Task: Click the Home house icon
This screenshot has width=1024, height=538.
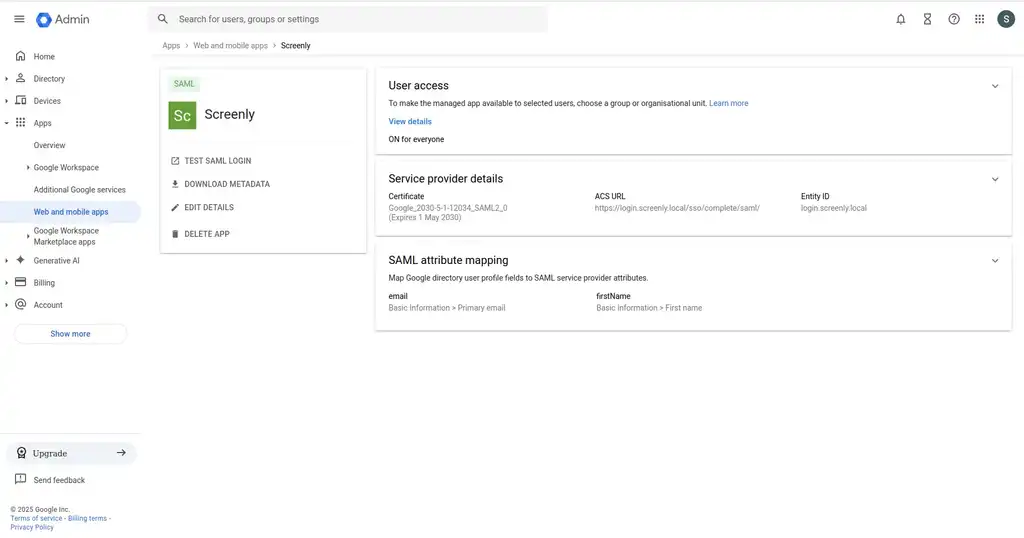Action: (x=20, y=56)
